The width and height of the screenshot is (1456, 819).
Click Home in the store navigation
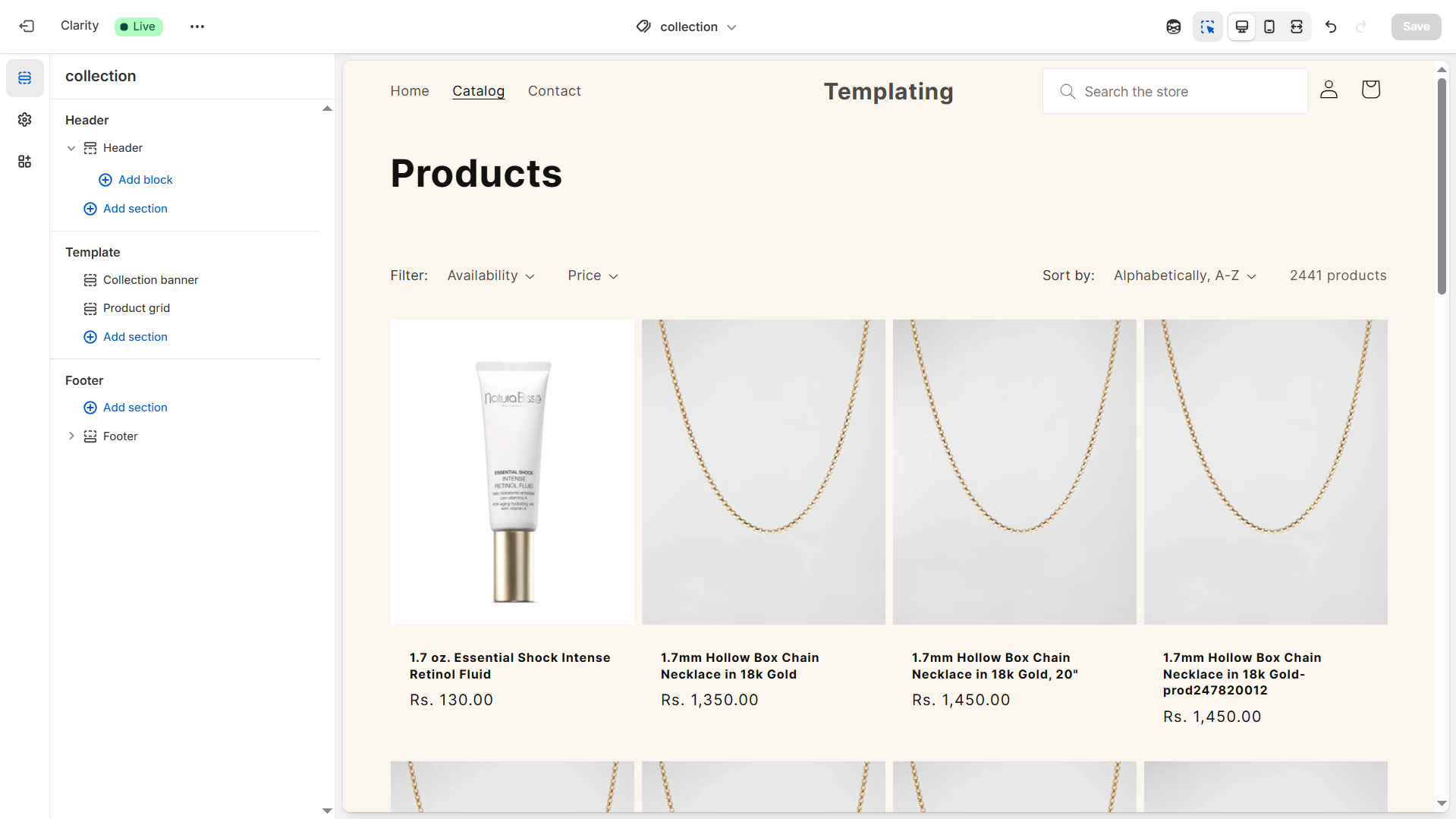pos(410,91)
